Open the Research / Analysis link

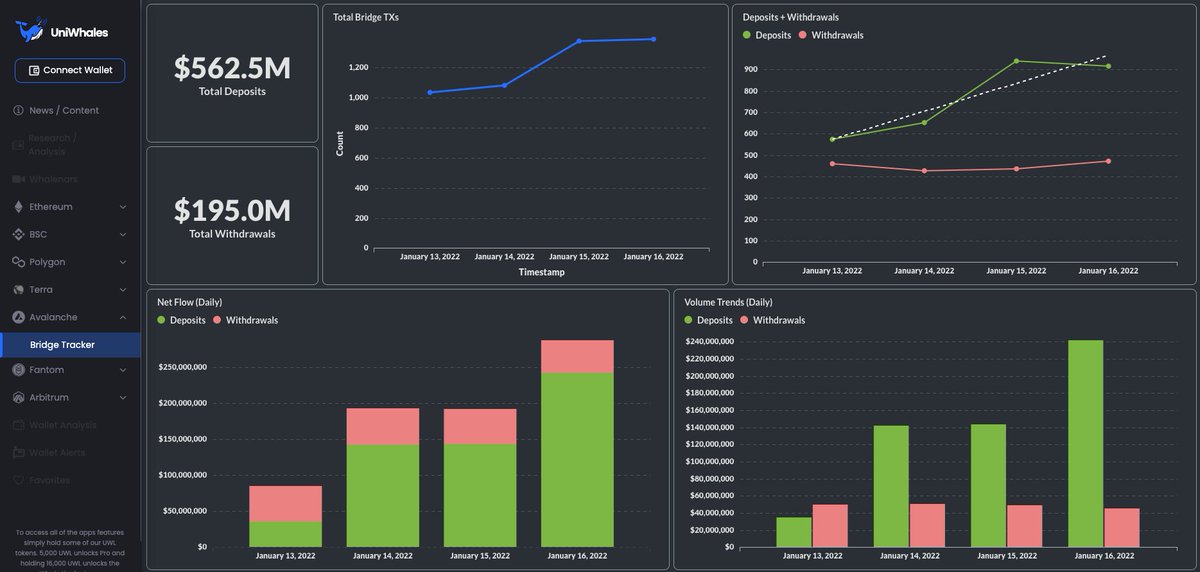coord(52,144)
